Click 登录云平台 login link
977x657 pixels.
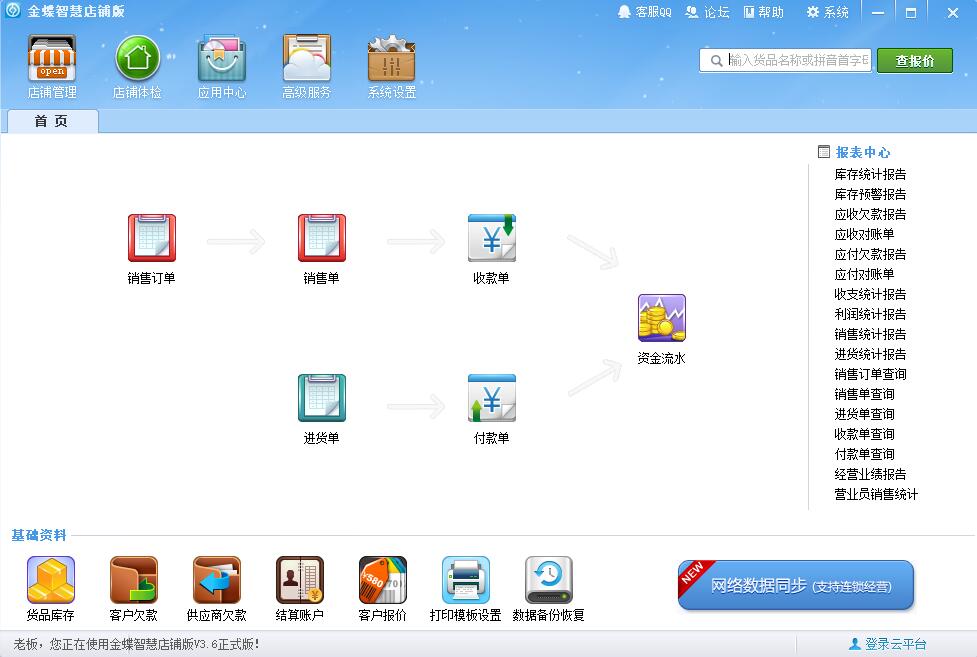[x=888, y=644]
